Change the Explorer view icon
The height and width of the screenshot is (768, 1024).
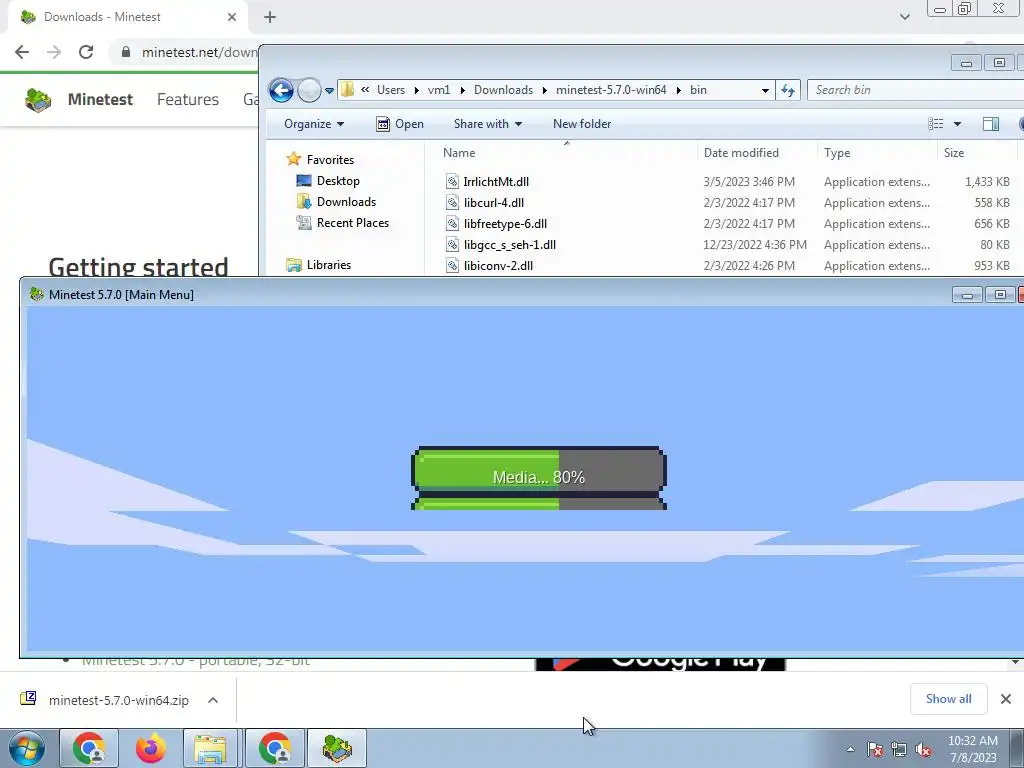[x=935, y=124]
